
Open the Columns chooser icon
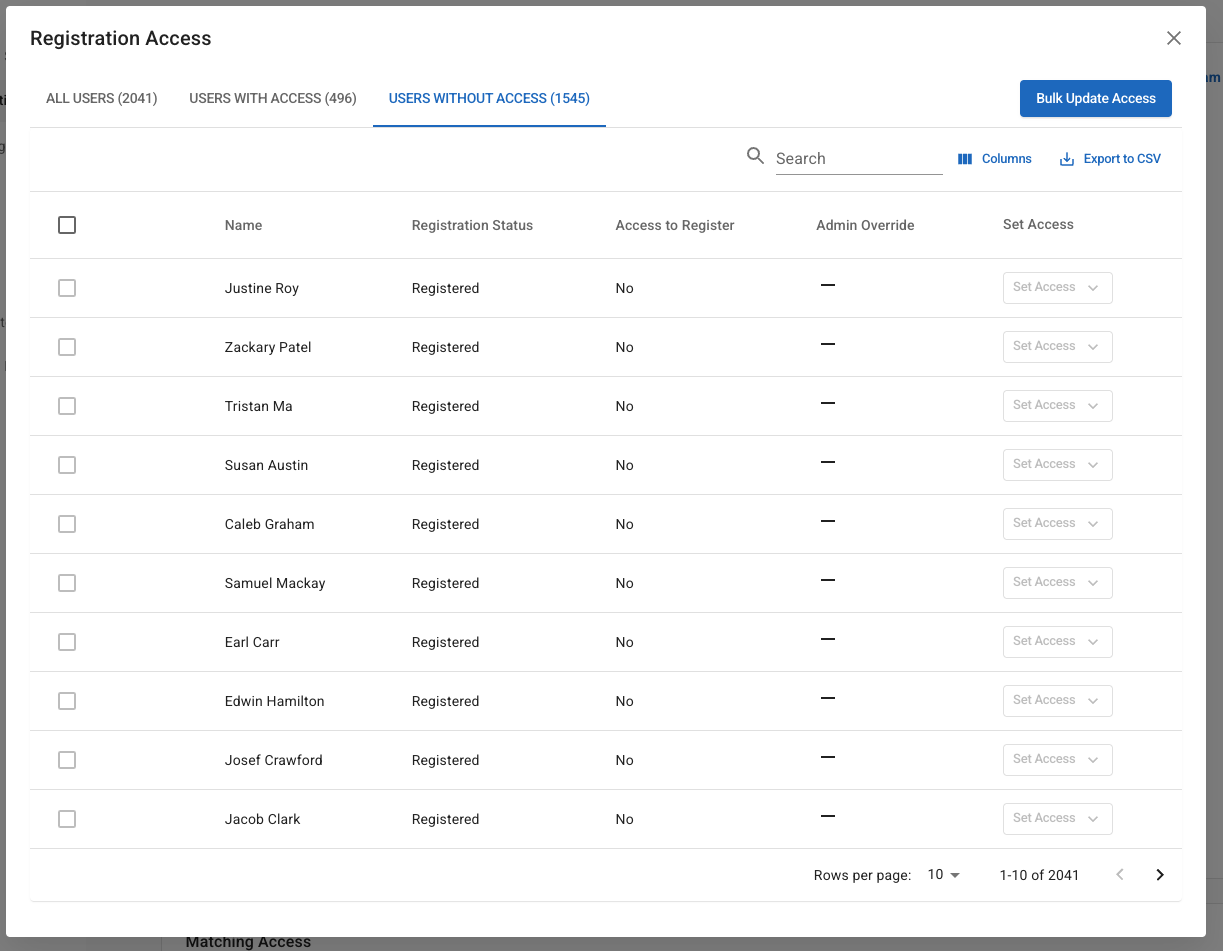pyautogui.click(x=965, y=159)
